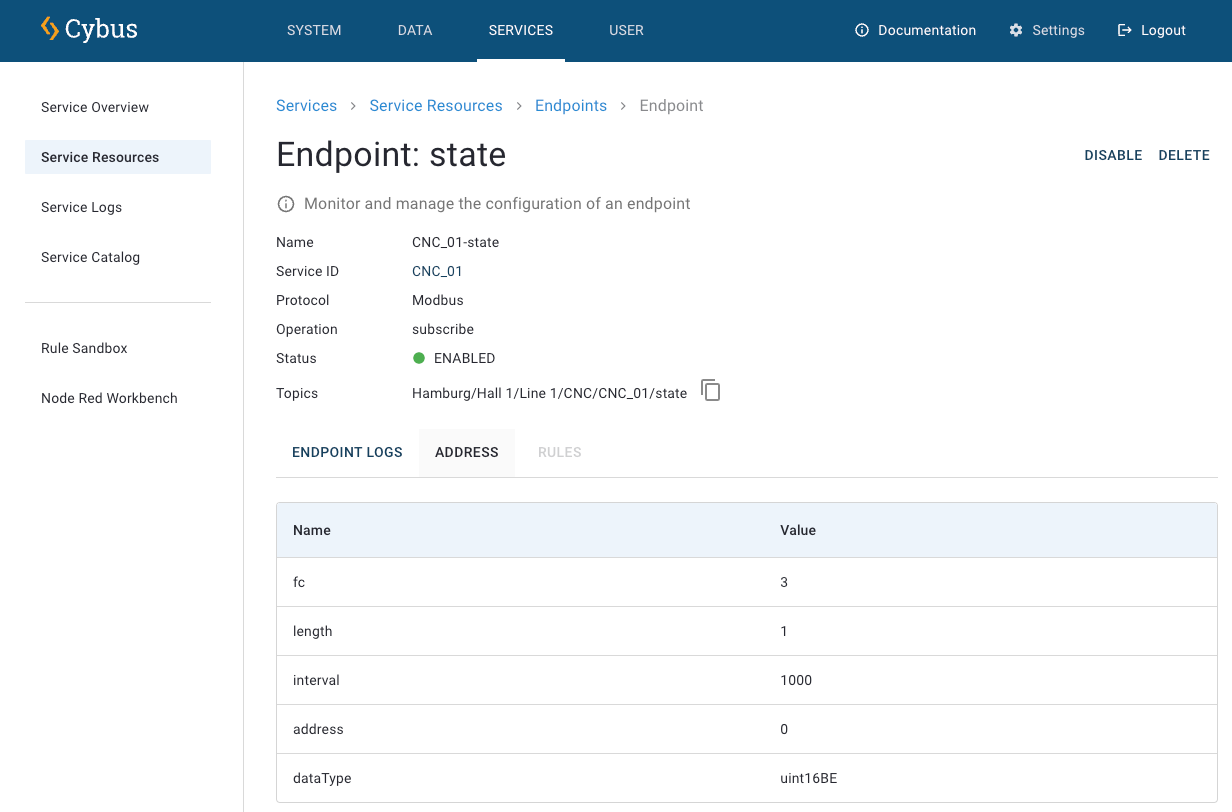Log out using the Logout icon
The image size is (1232, 812).
1125,31
